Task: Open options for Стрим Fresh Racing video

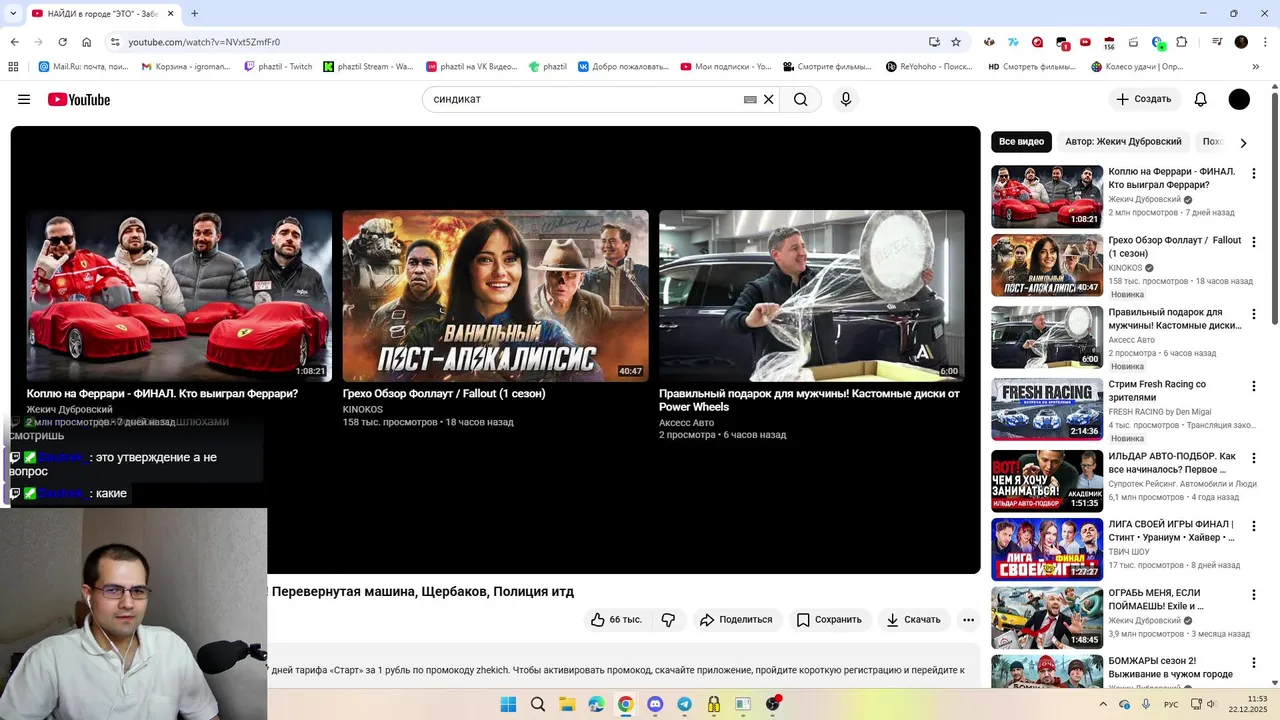Action: tap(1253, 386)
